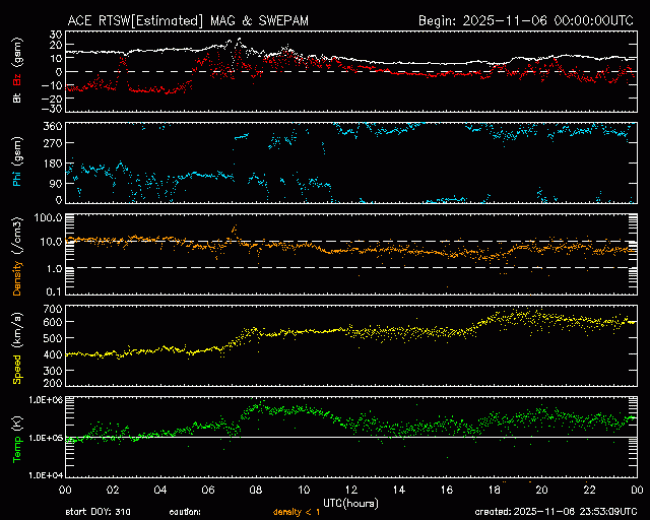Click the 'start DOY: 310' text
This screenshot has height=520, width=650.
click(98, 512)
